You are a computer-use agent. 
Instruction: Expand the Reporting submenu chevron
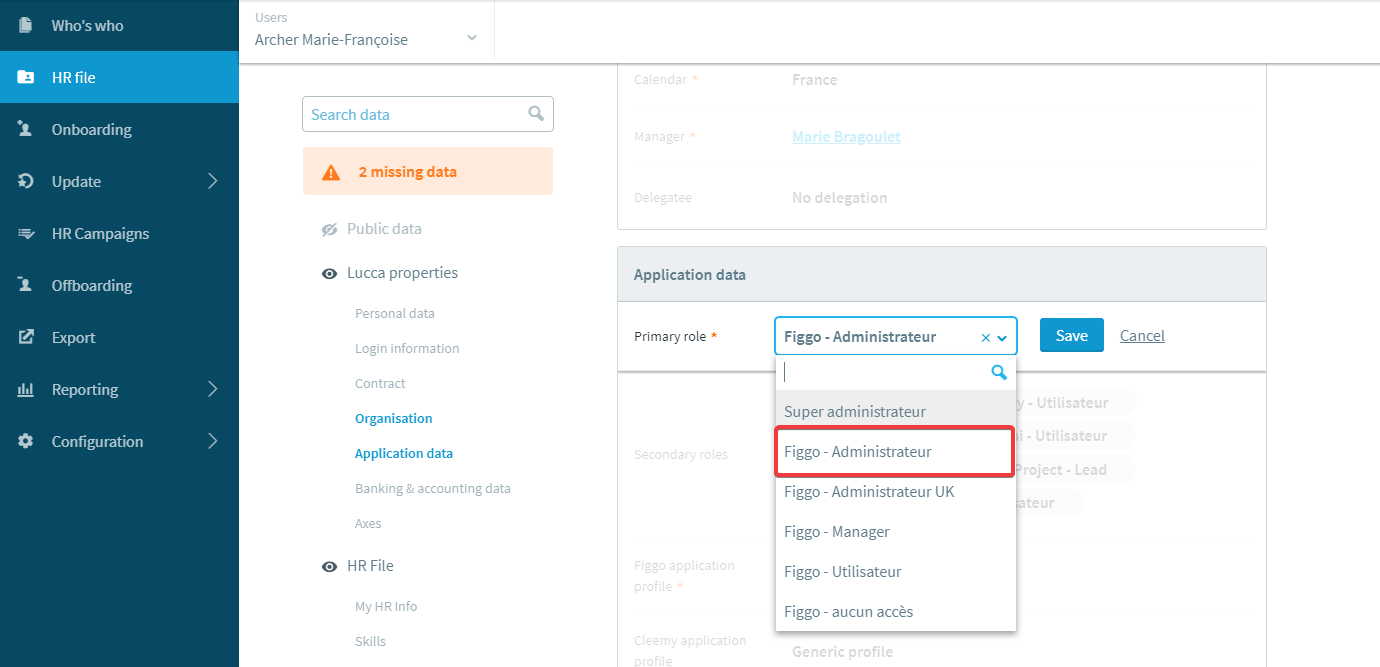[x=213, y=389]
